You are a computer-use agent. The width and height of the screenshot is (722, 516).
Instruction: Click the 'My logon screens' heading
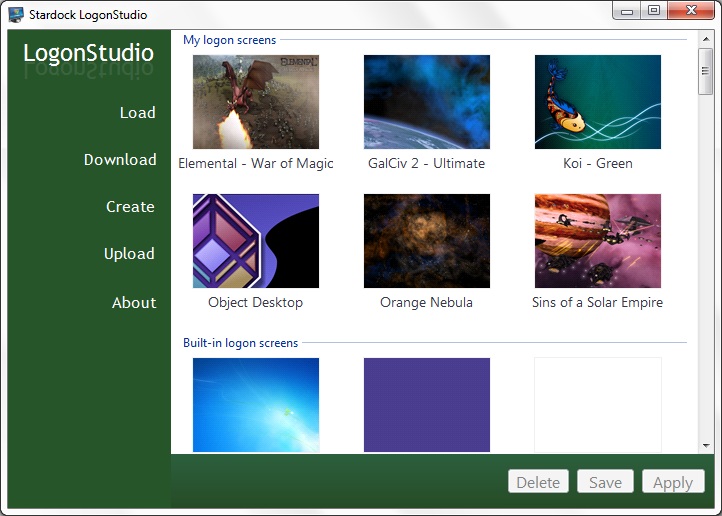pyautogui.click(x=229, y=40)
